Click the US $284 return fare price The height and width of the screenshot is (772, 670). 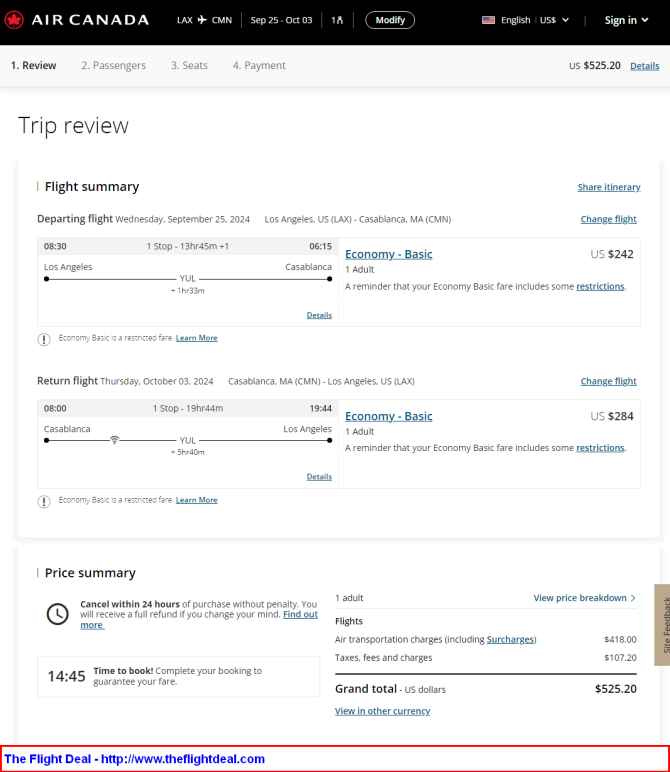tap(612, 416)
